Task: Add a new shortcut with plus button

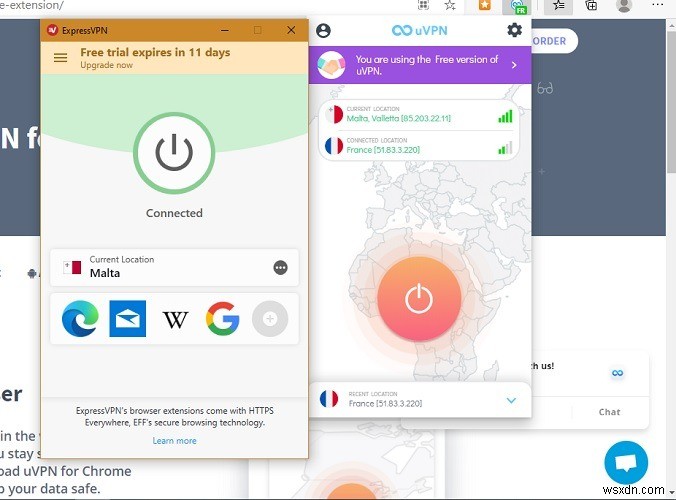Action: click(270, 319)
